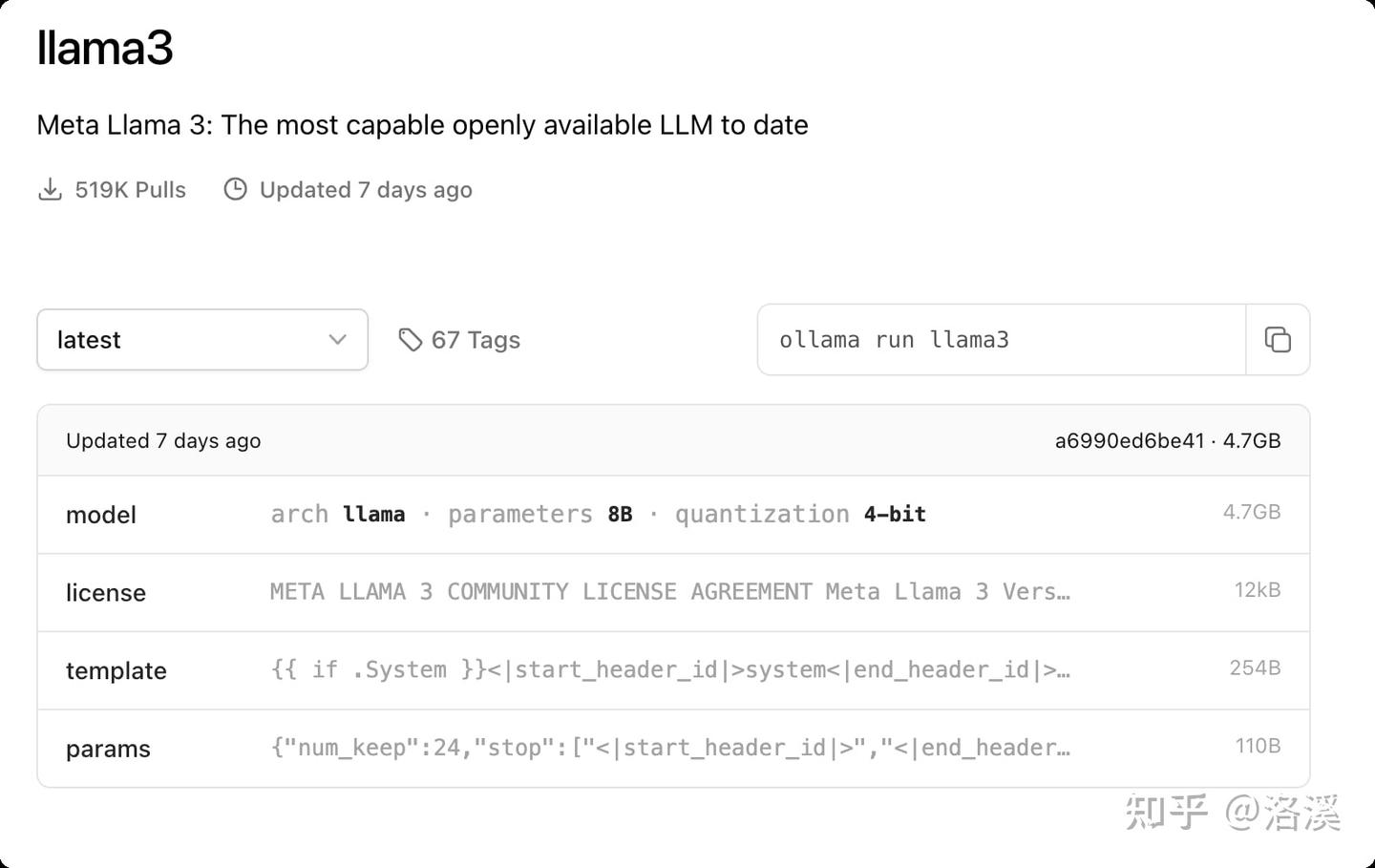Click the 4.7GB model size label
Screen dimensions: 1375x868
point(1251,513)
